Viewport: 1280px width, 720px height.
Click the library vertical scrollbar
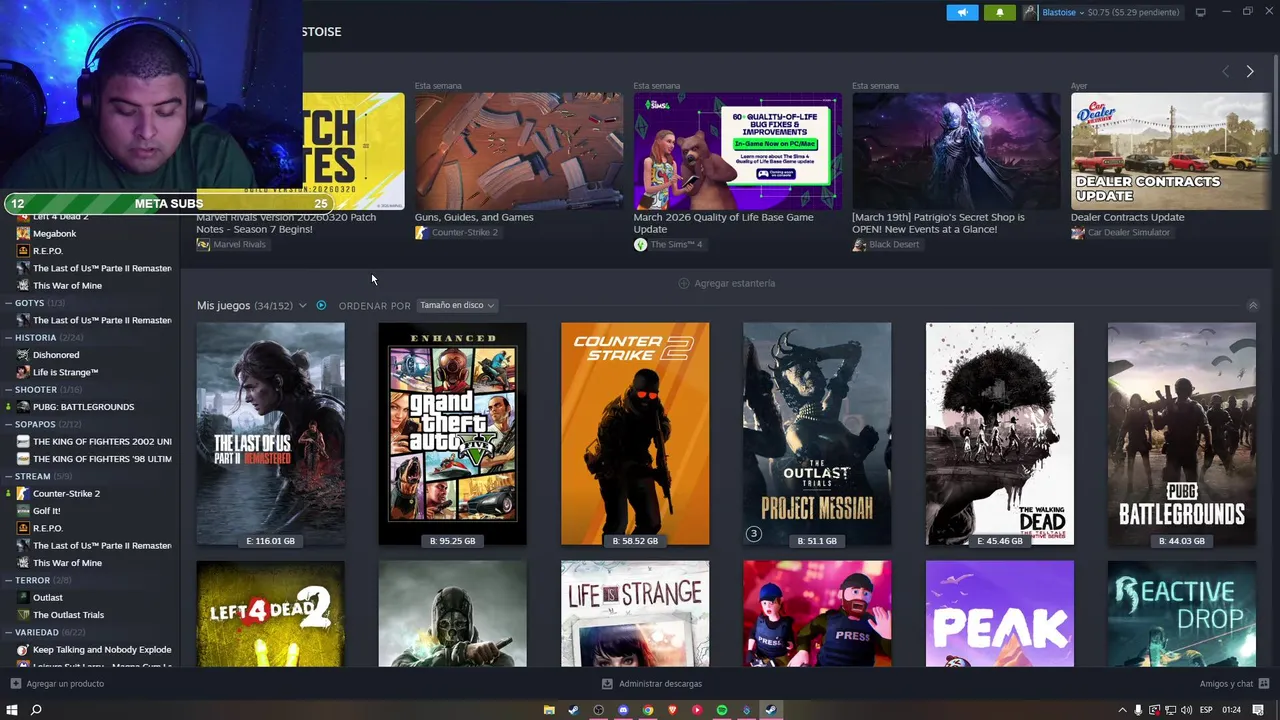pyautogui.click(x=1275, y=105)
